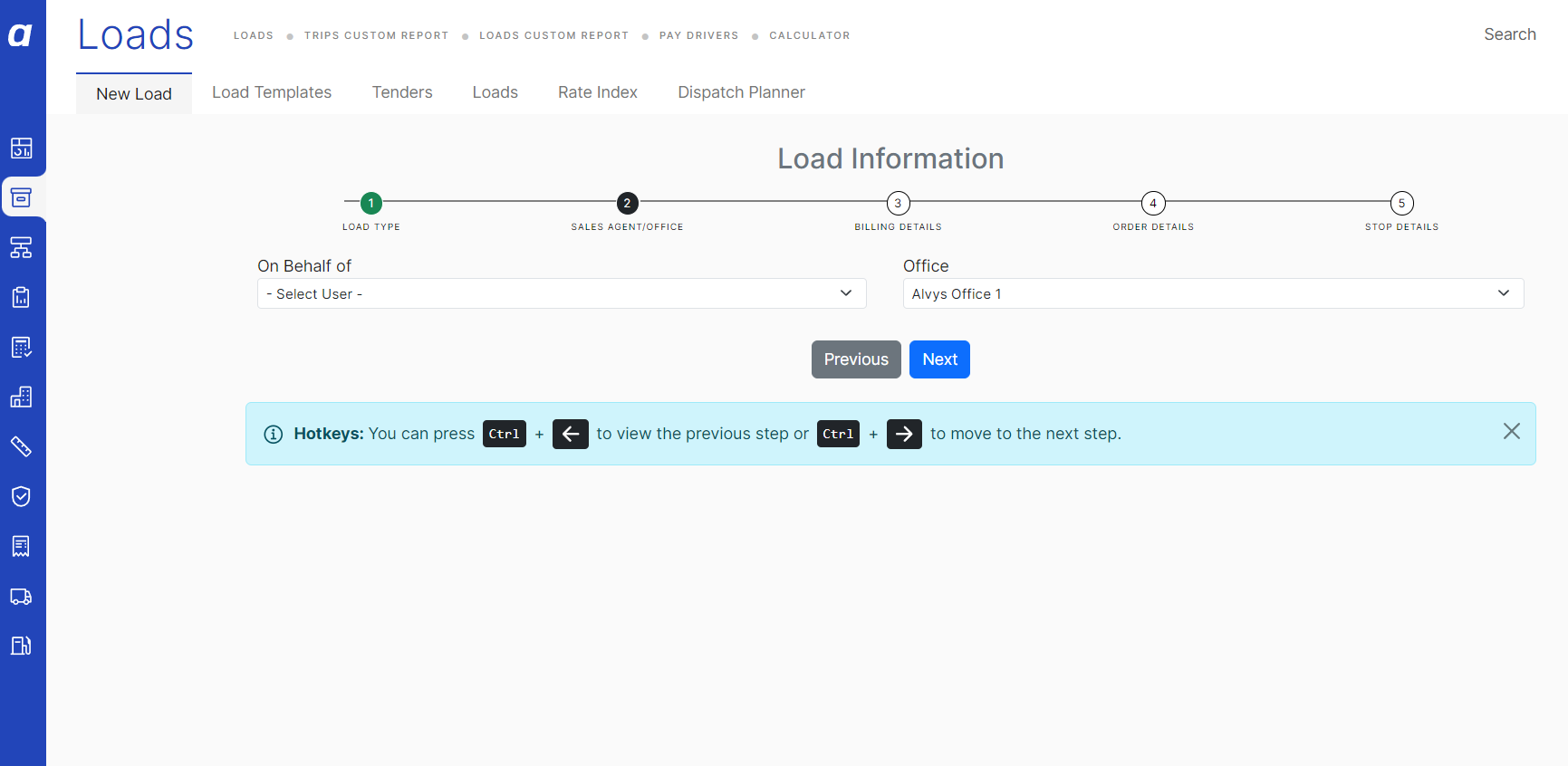
Task: Open Trips Custom Report link
Action: pyautogui.click(x=377, y=35)
